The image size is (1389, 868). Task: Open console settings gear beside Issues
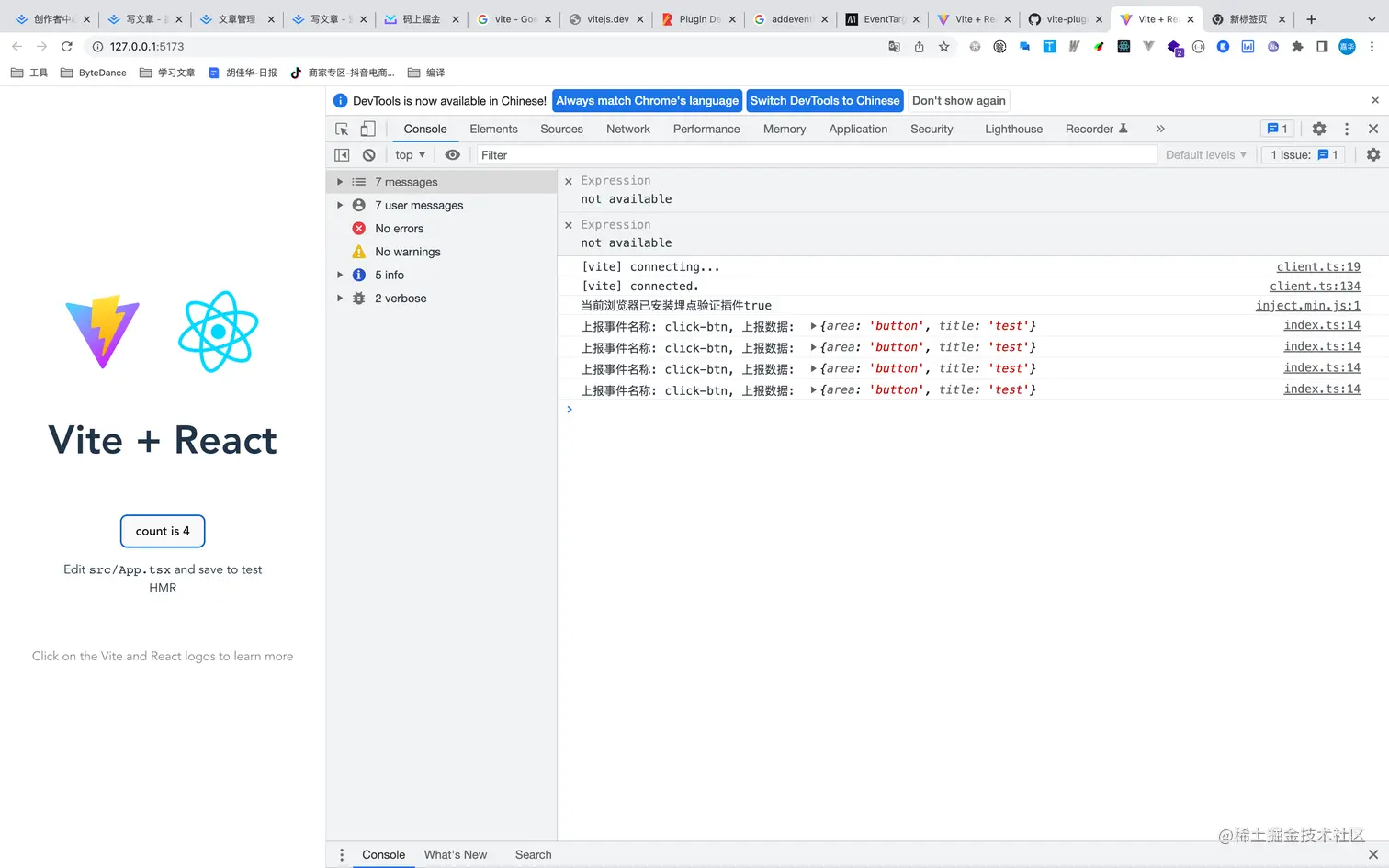click(x=1373, y=155)
